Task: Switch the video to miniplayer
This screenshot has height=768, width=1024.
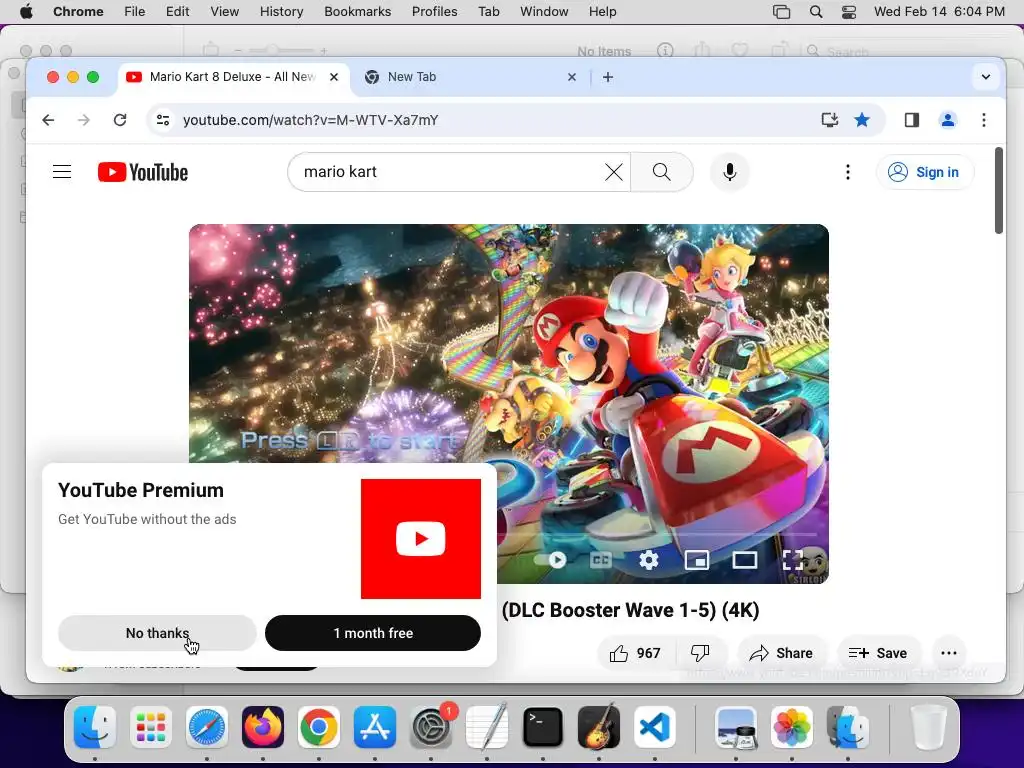Action: (x=697, y=560)
